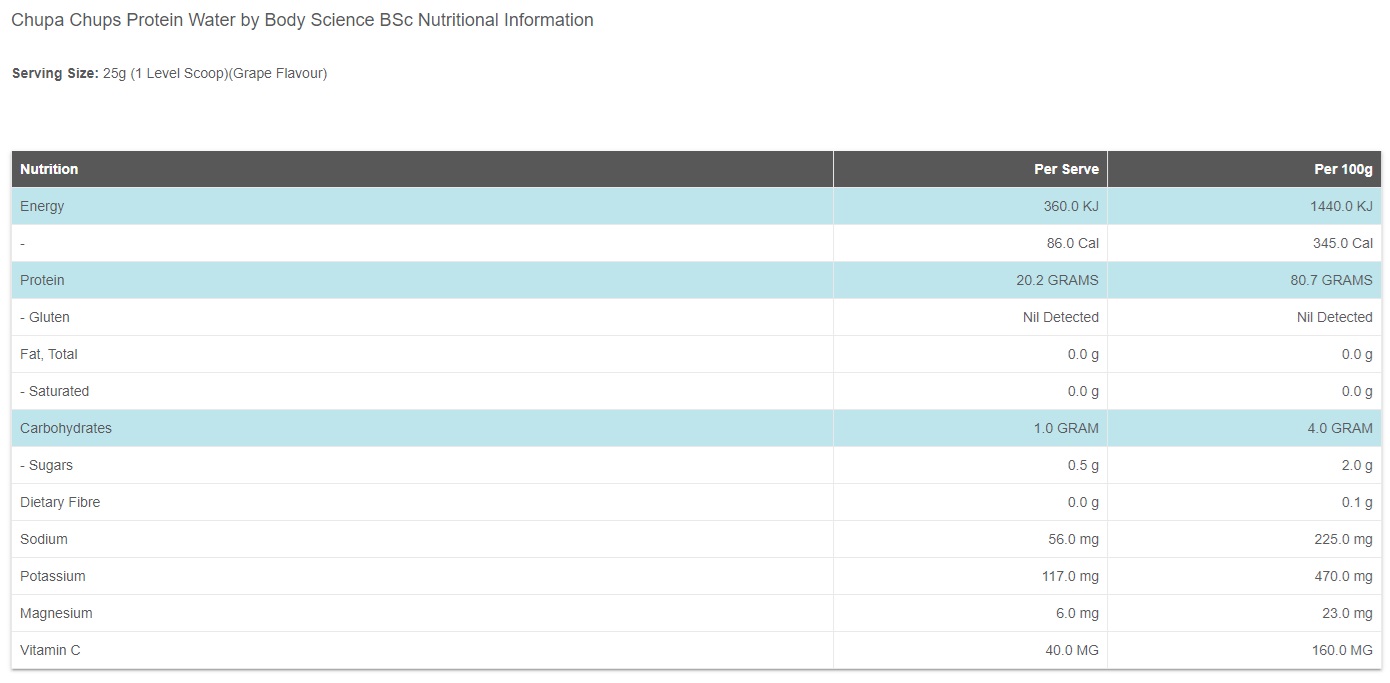Image resolution: width=1390 pixels, height=683 pixels.
Task: Click the 345.0 Cal per 100g value
Action: [x=1341, y=243]
